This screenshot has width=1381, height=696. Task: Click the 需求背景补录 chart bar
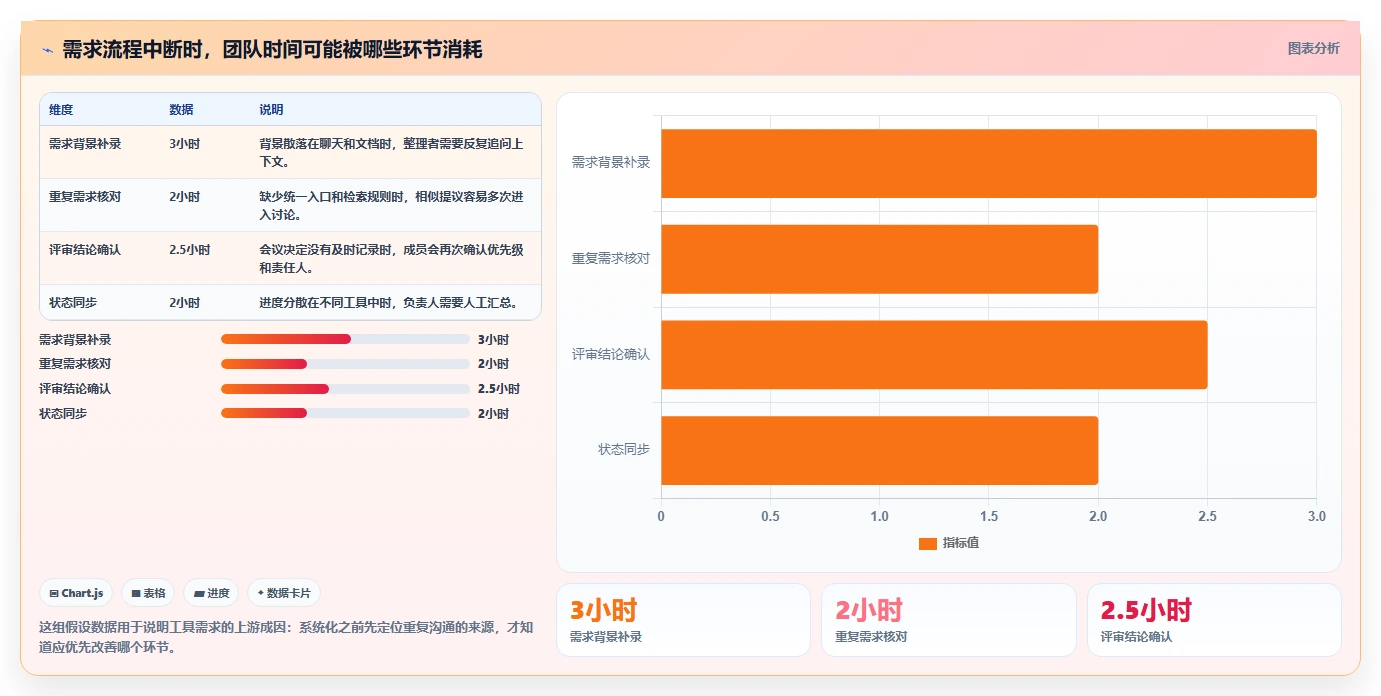point(989,163)
